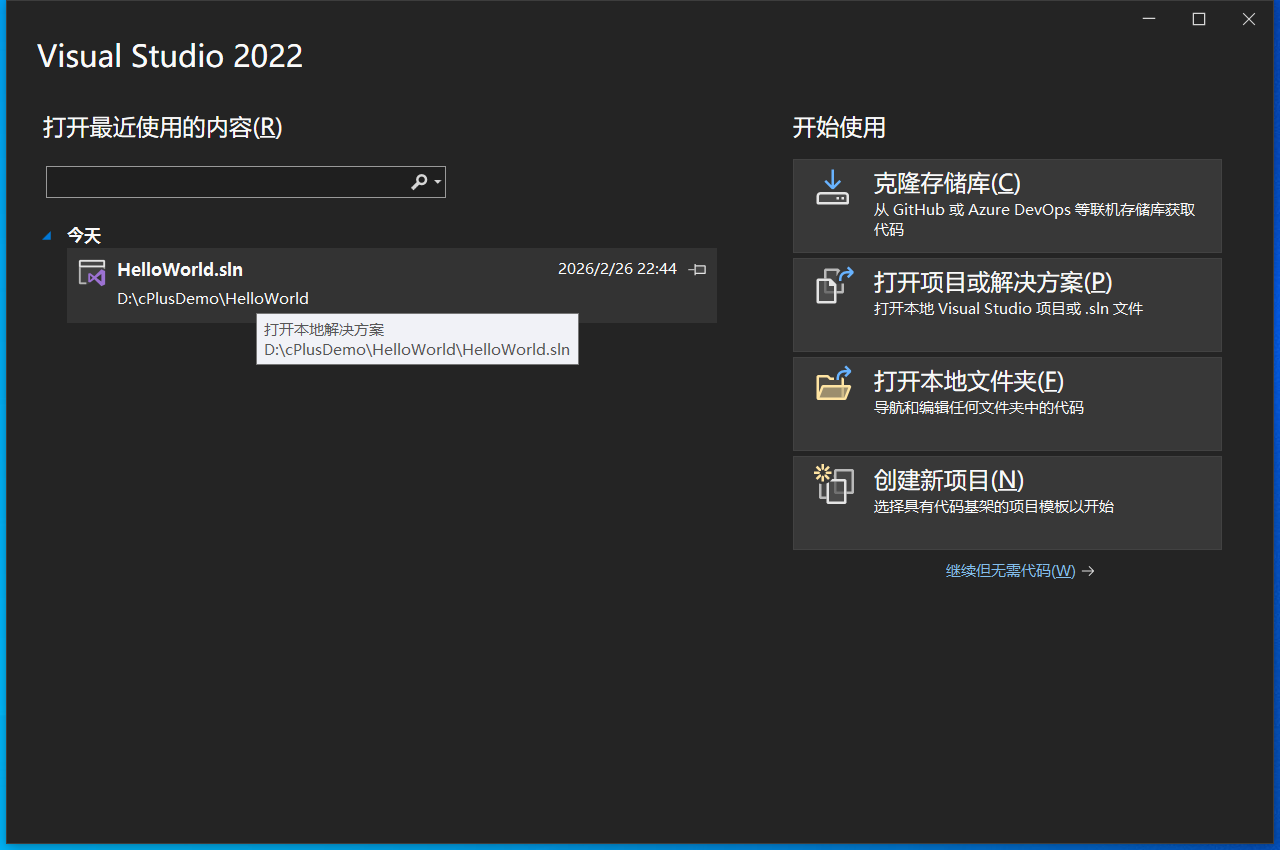This screenshot has height=850, width=1280.
Task: Choose 打开项目或解决方案(P)
Action: pyautogui.click(x=1007, y=305)
